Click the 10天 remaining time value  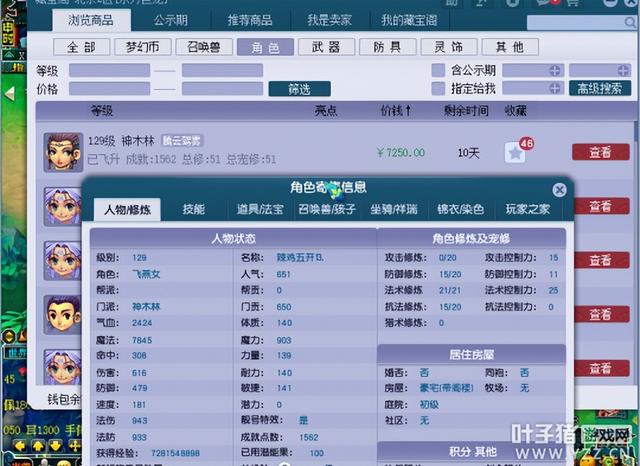468,153
